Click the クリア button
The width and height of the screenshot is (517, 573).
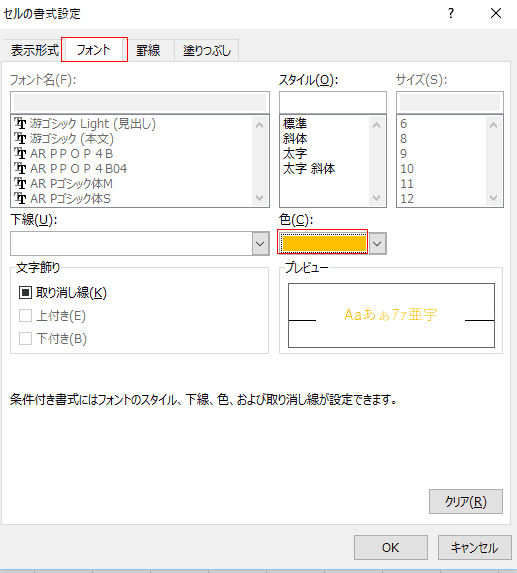[466, 501]
